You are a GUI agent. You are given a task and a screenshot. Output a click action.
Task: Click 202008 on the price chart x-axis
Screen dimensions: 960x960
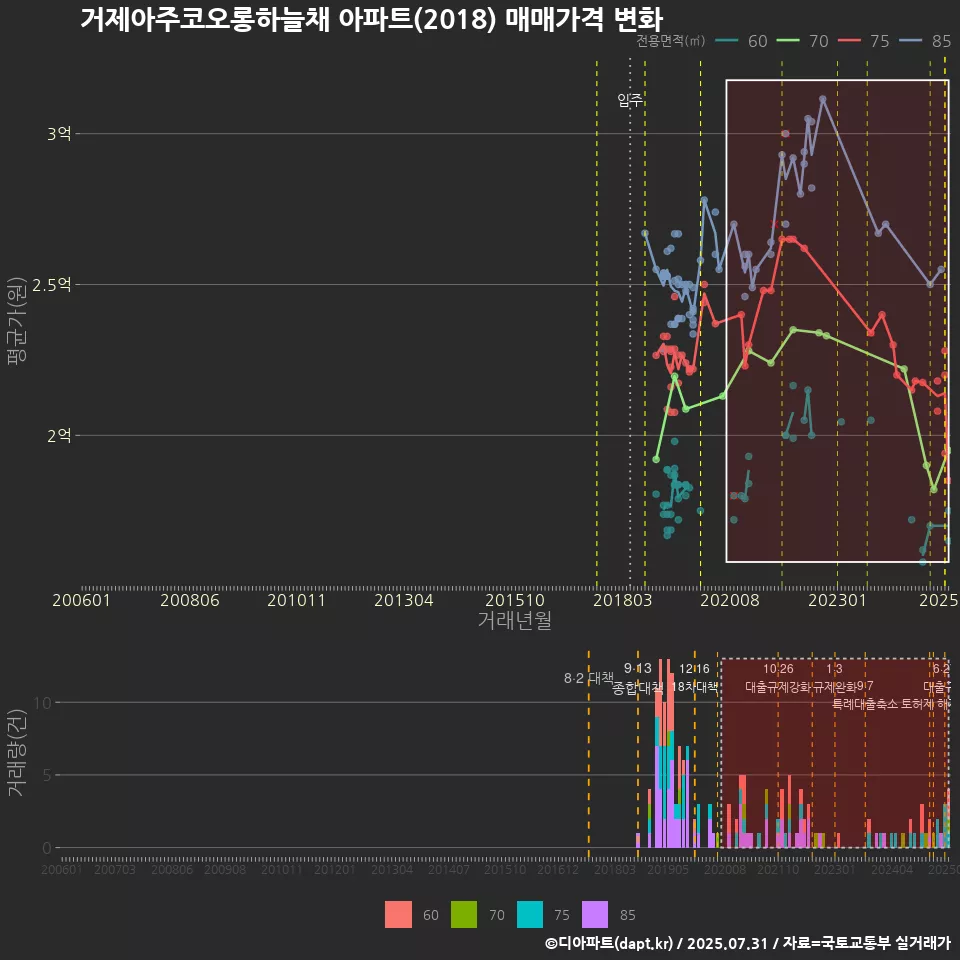point(730,600)
